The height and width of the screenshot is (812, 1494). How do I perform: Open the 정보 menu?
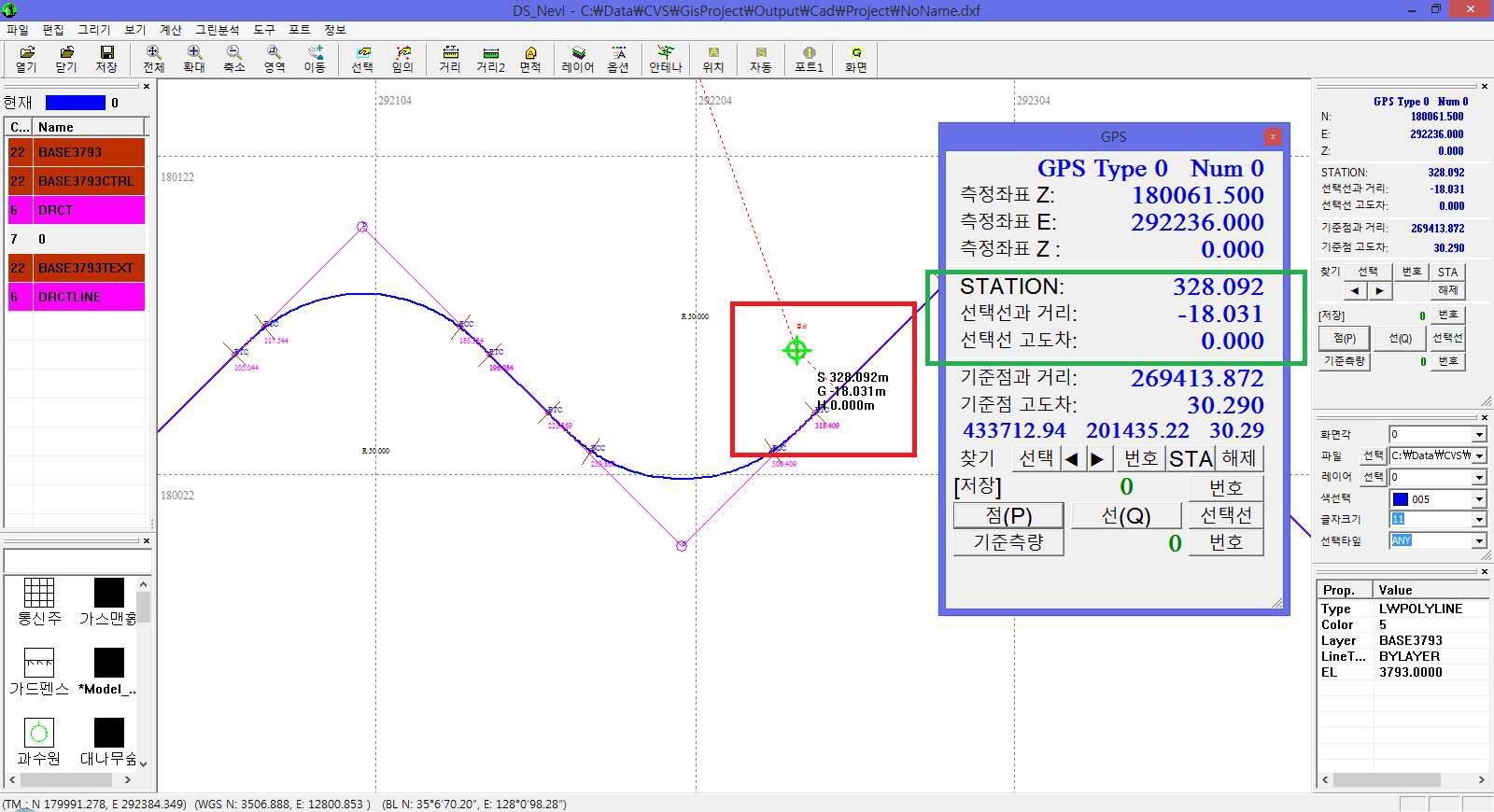click(x=334, y=30)
